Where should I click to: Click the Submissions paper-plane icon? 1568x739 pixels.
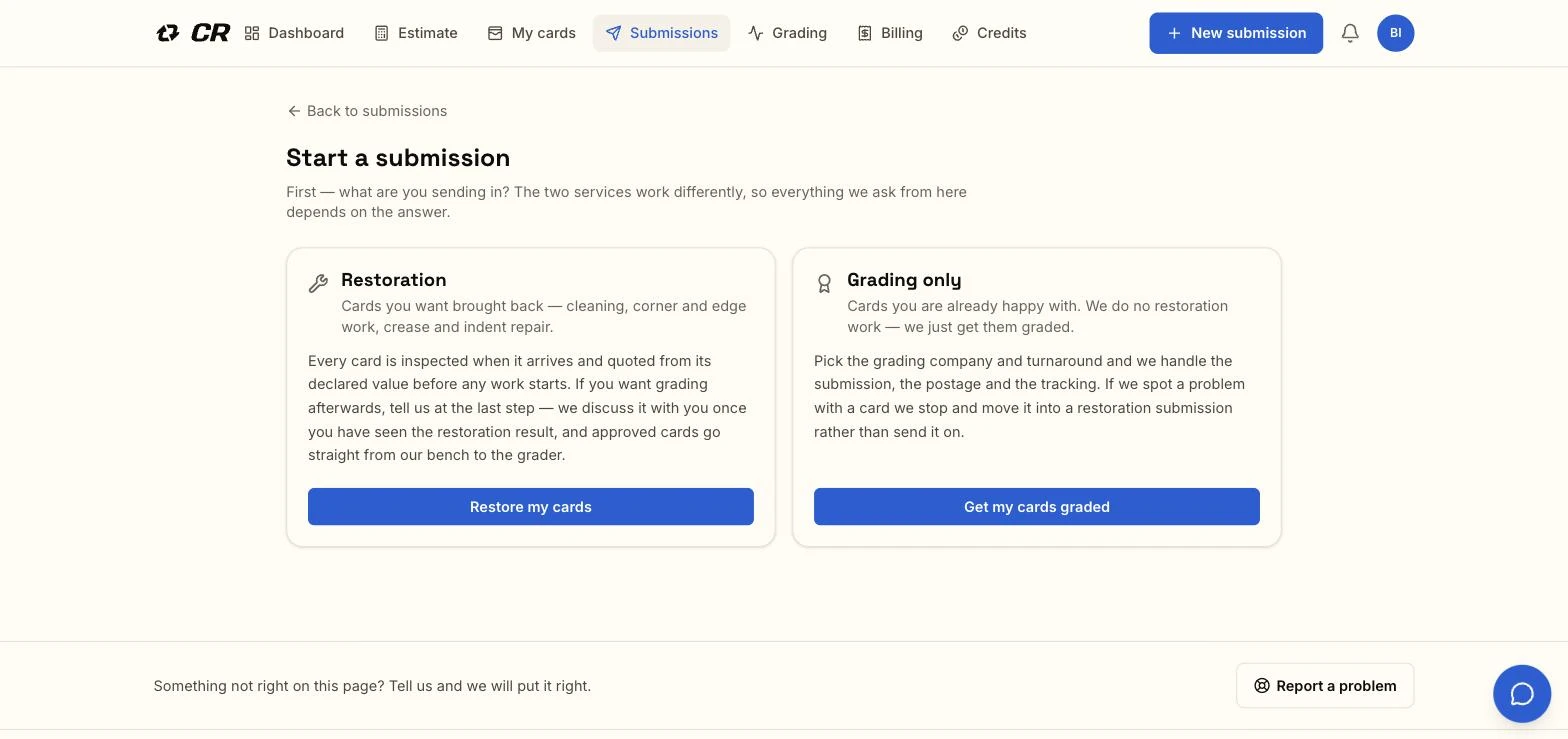pyautogui.click(x=613, y=33)
